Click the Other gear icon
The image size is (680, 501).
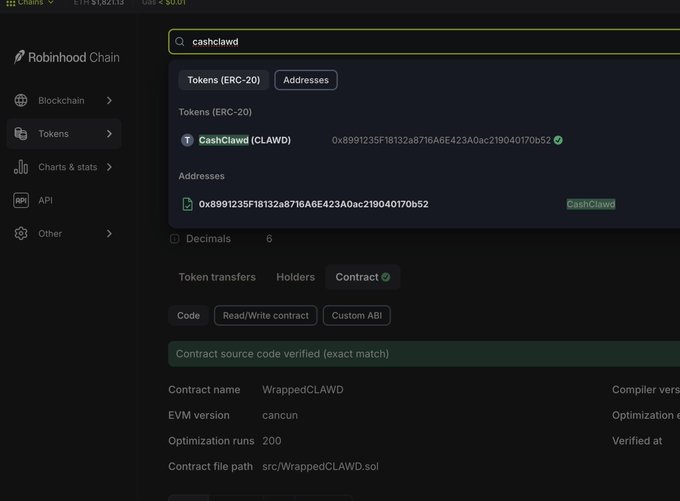pyautogui.click(x=21, y=233)
